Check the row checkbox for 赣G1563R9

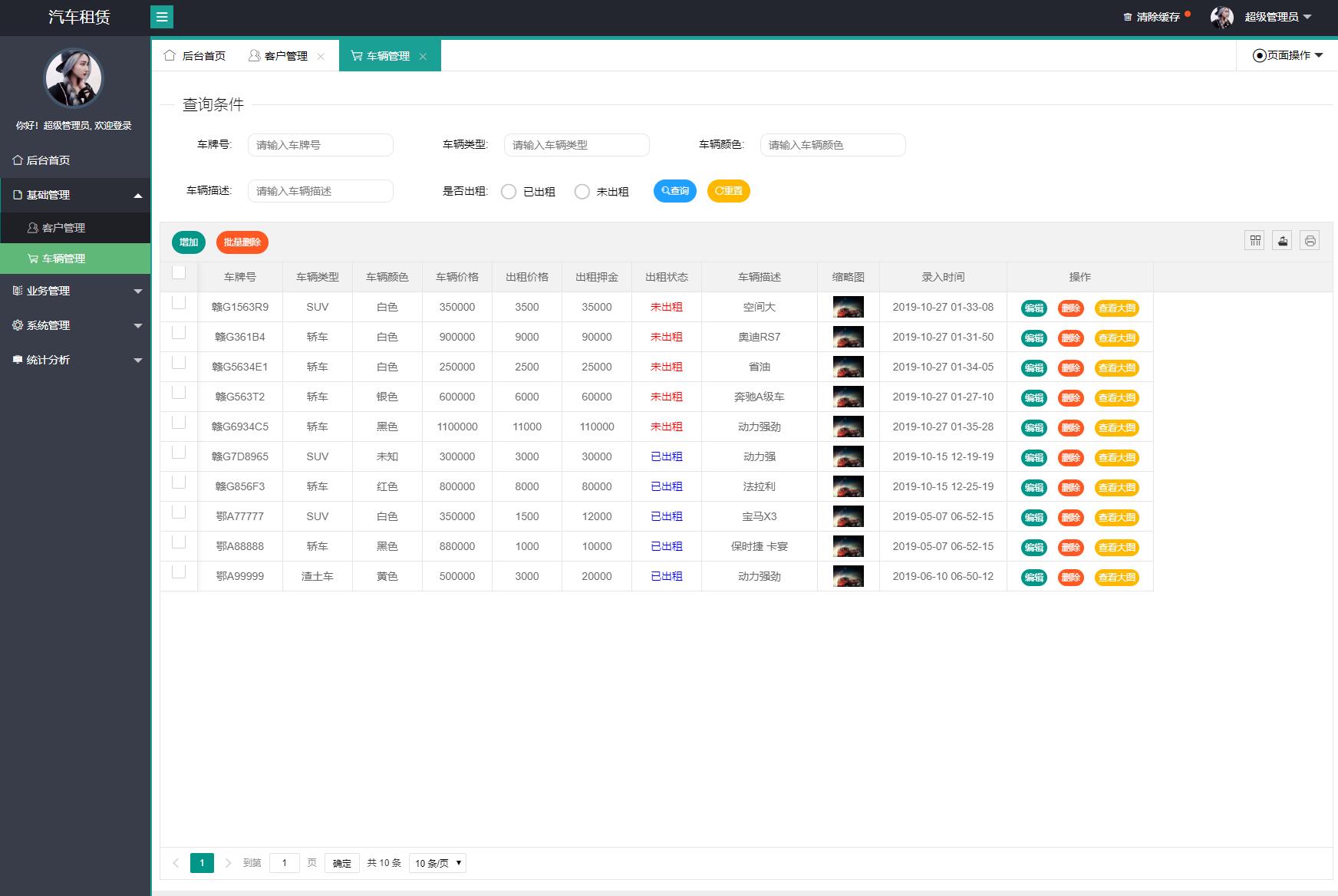tap(179, 302)
